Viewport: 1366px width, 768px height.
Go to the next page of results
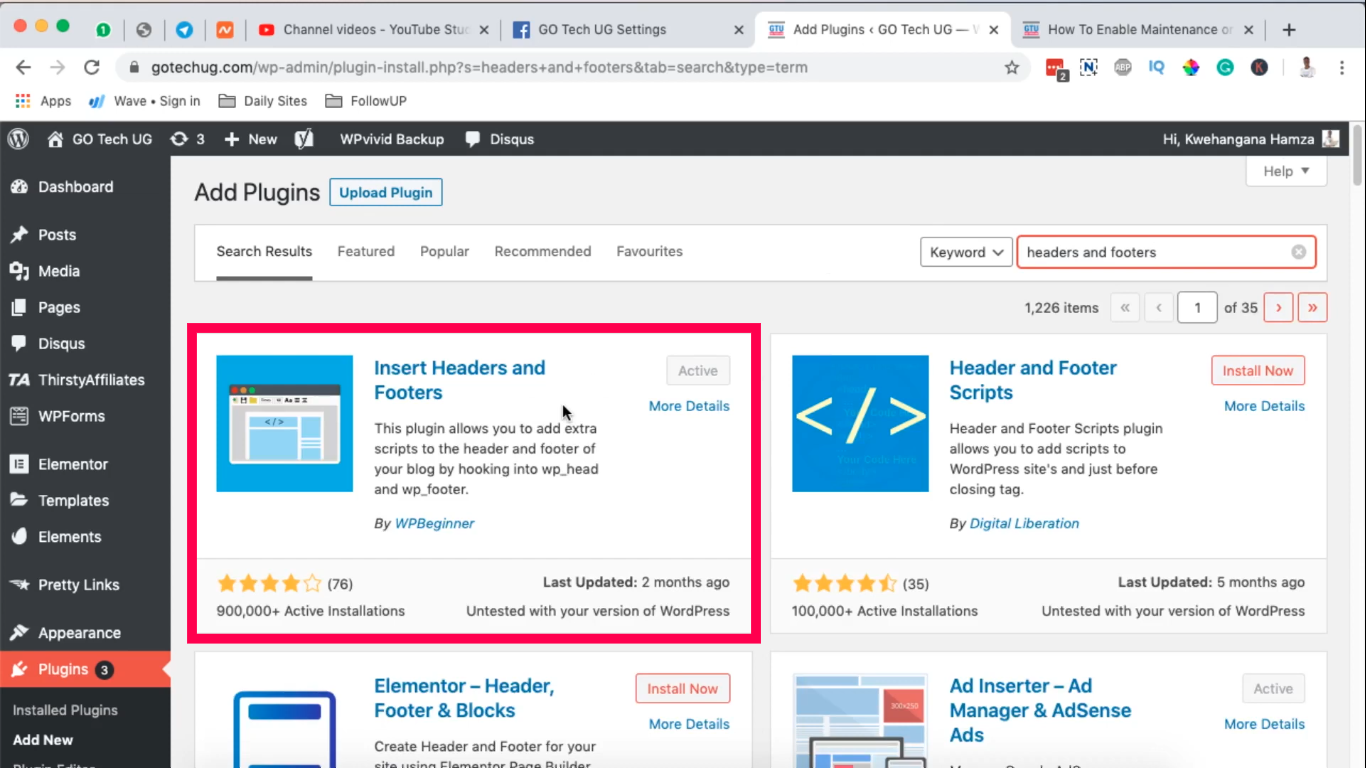[1279, 307]
